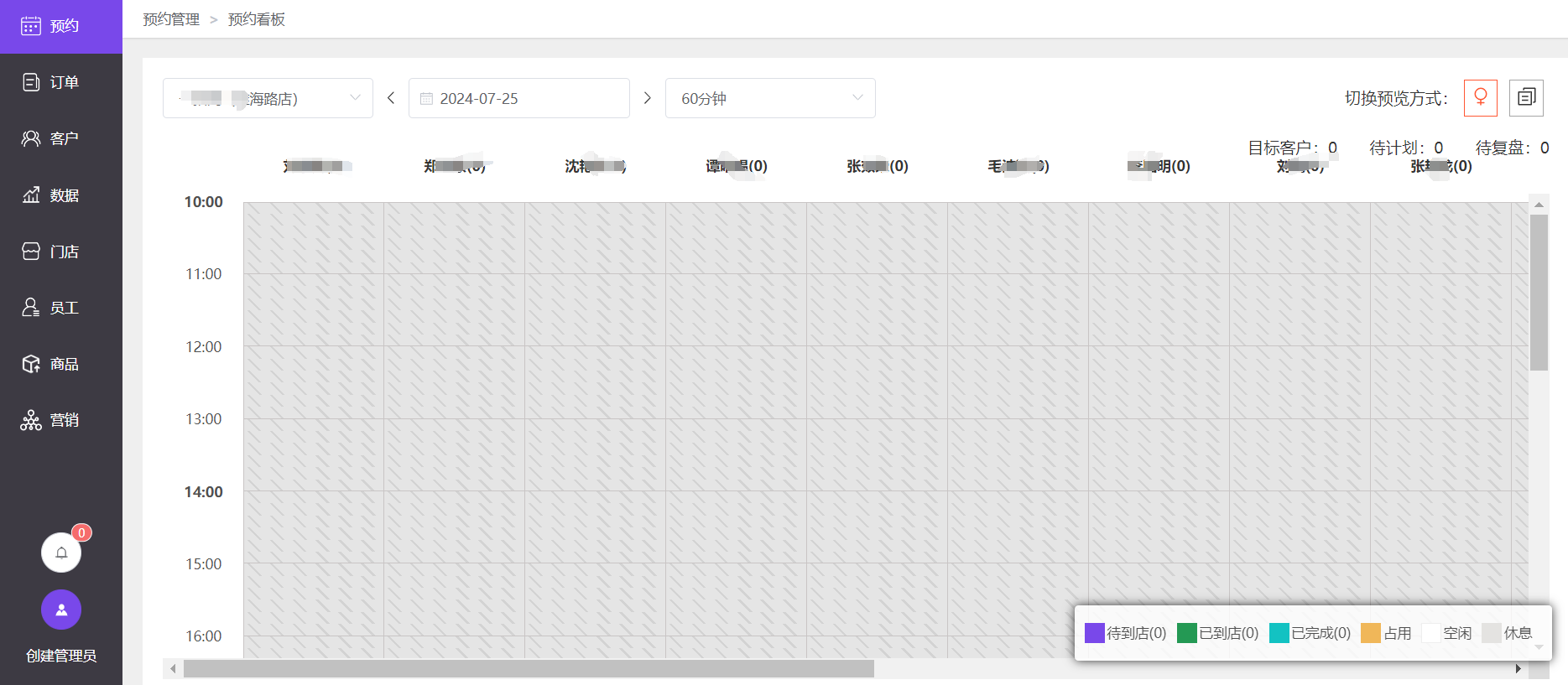Click the notification bell icon
The image size is (1568, 685).
coord(61,553)
